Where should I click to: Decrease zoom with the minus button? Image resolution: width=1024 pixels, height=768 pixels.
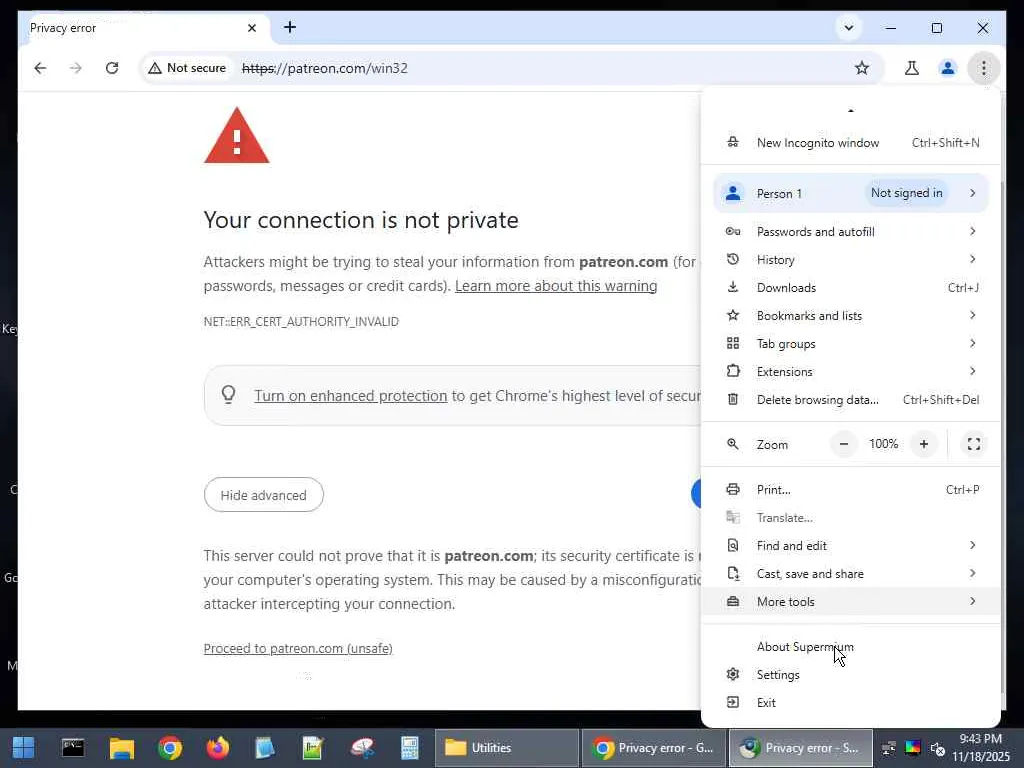coord(844,444)
